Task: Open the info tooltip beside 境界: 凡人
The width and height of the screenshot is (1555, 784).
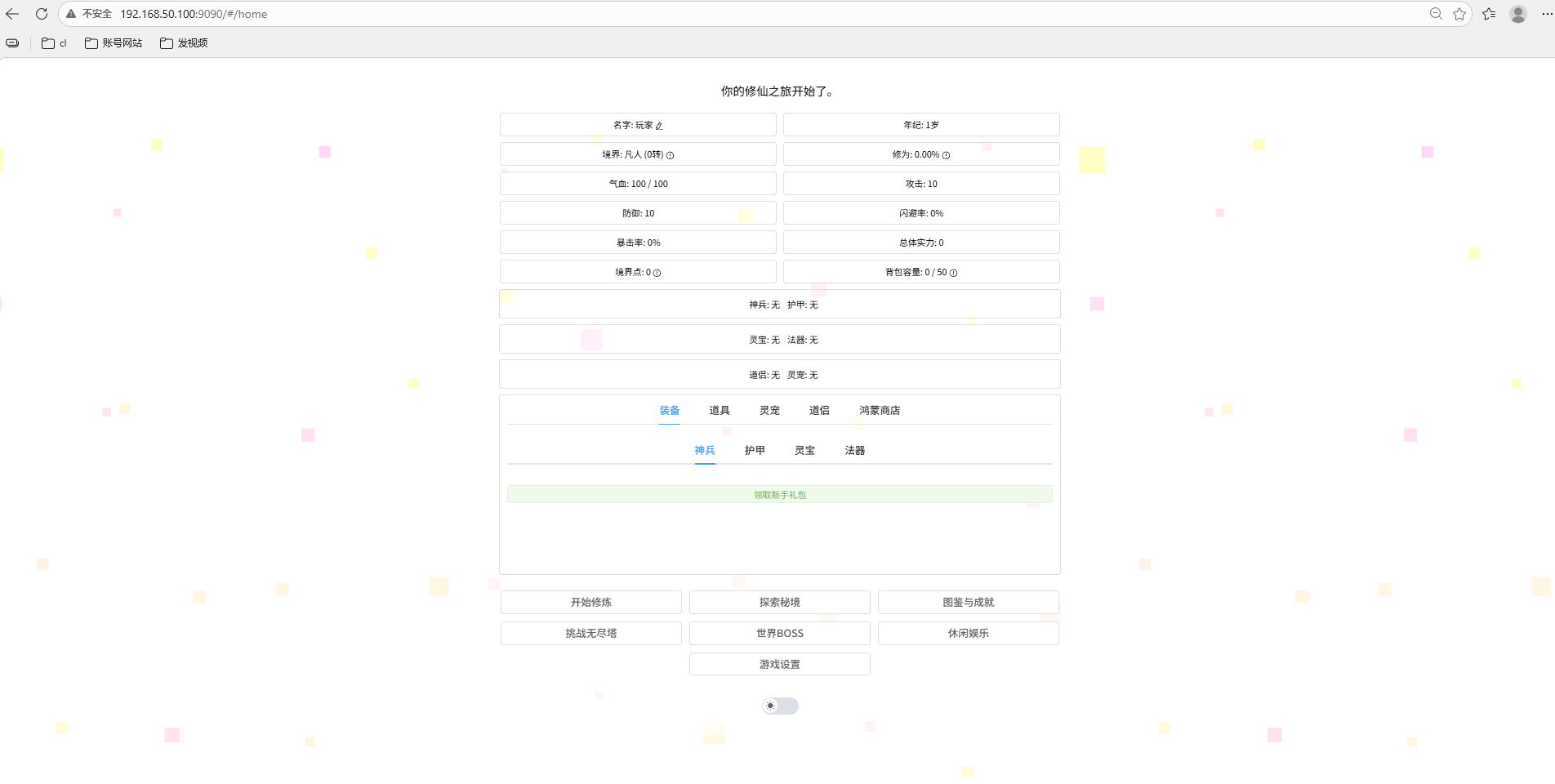Action: tap(669, 155)
